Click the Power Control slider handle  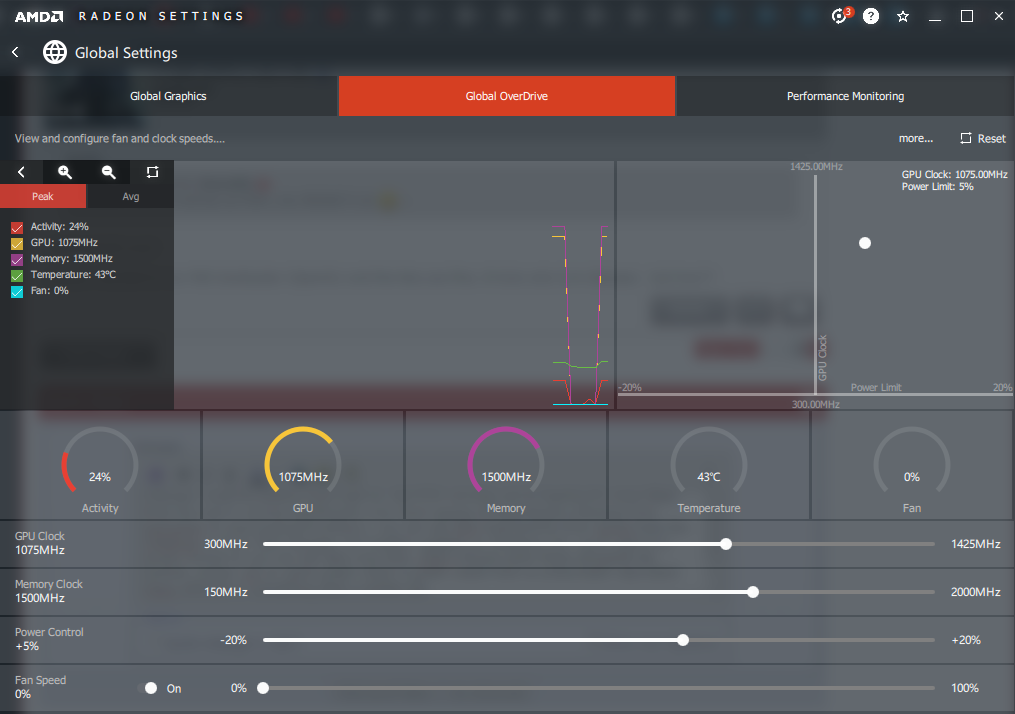(683, 640)
